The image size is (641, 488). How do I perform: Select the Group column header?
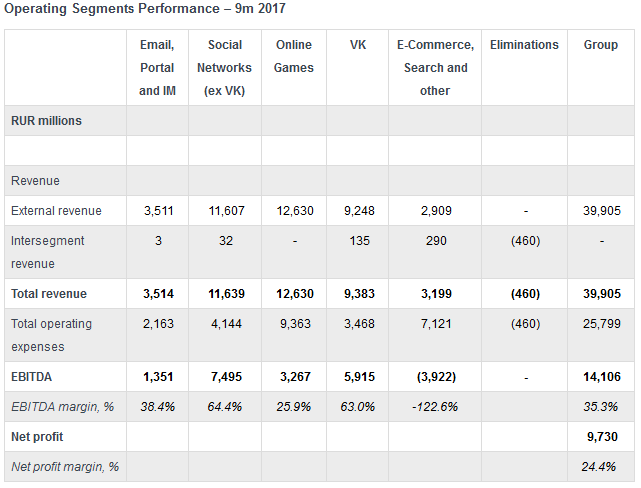pos(600,45)
